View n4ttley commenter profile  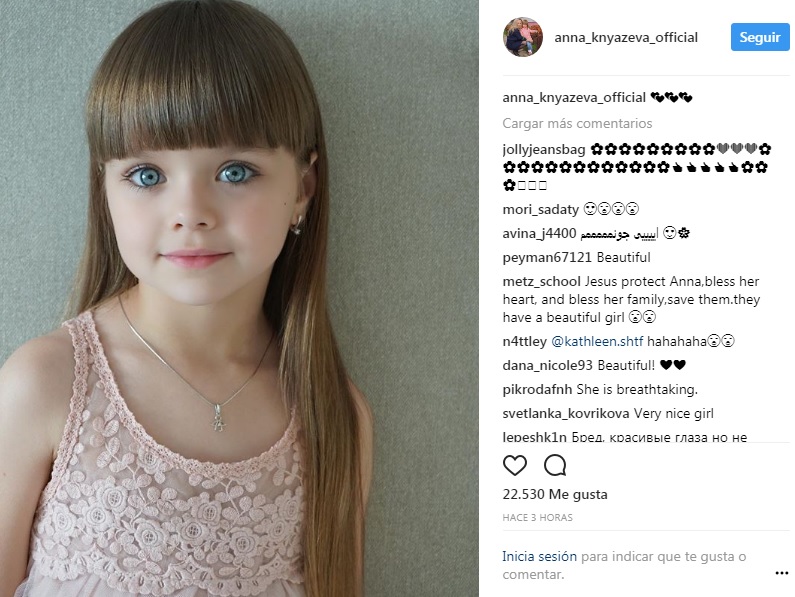pyautogui.click(x=524, y=341)
